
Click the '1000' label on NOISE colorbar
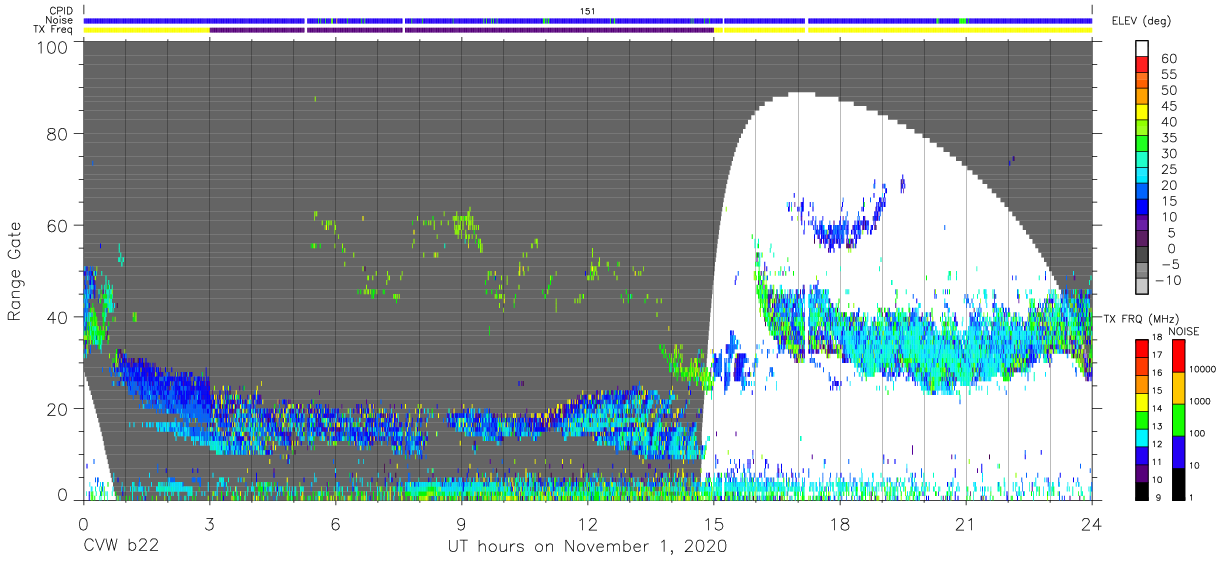(x=1198, y=400)
